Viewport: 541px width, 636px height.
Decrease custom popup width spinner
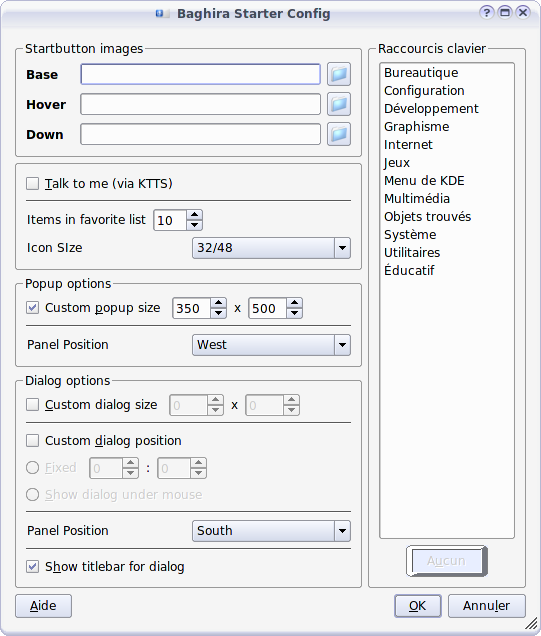click(219, 313)
